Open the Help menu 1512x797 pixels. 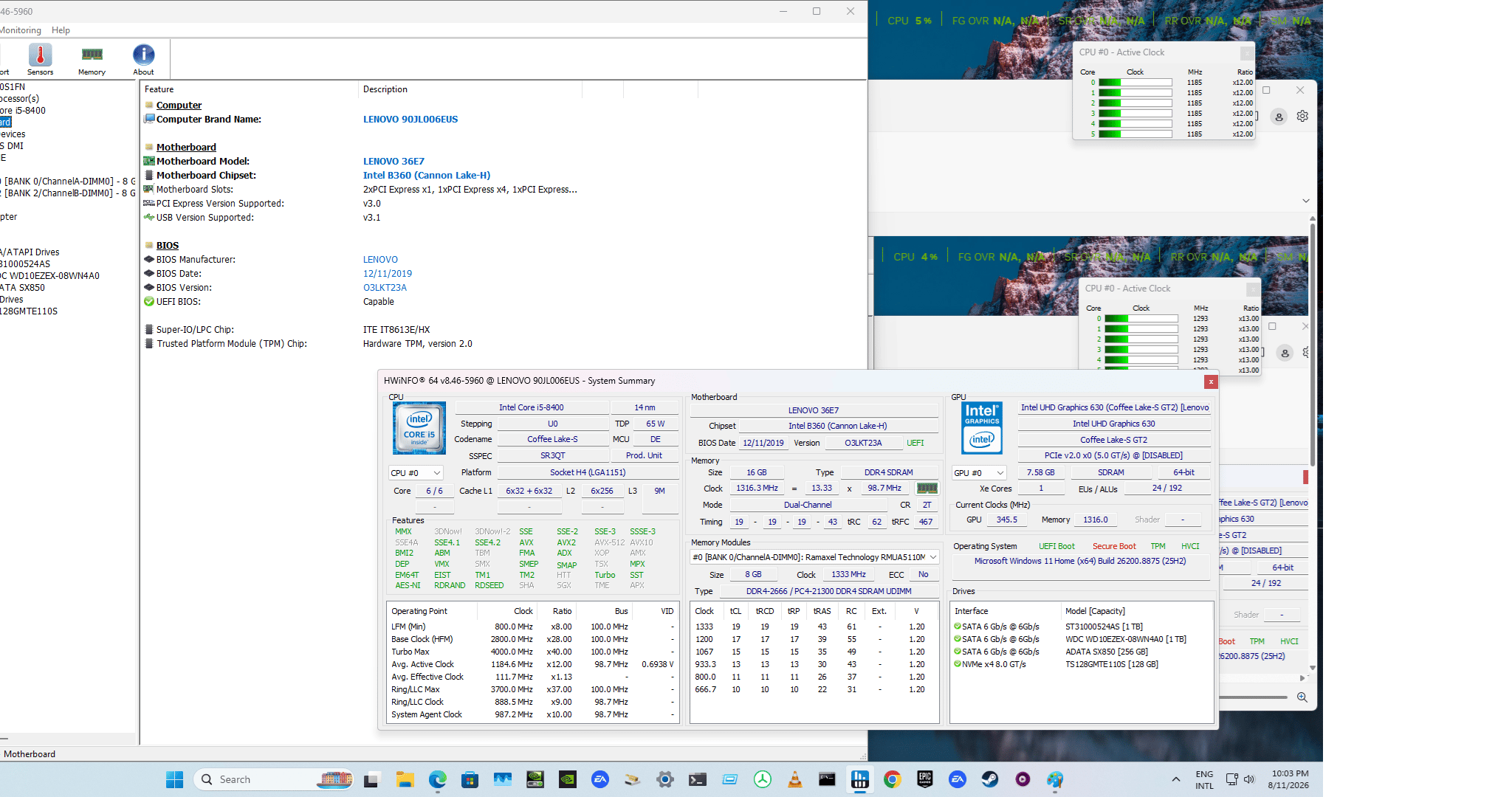tap(61, 30)
